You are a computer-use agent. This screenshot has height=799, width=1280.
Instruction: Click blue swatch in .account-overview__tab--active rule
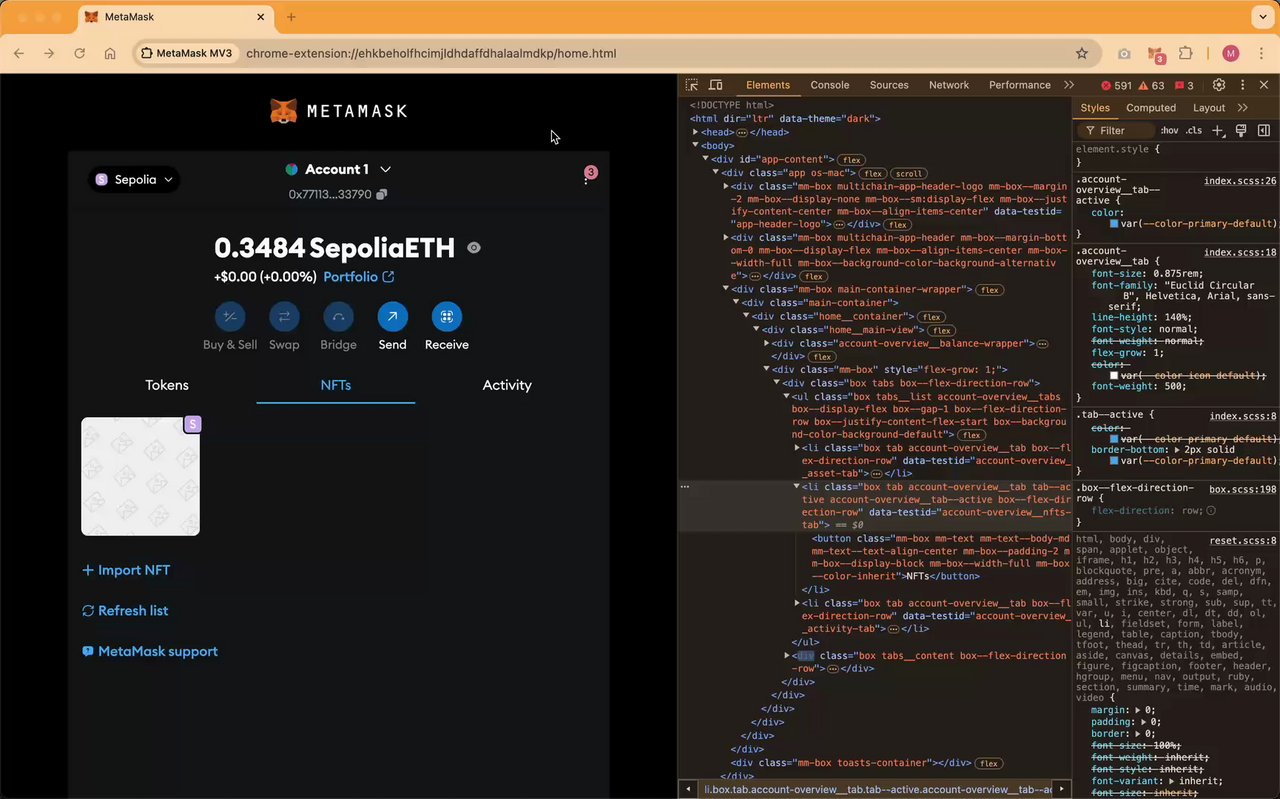tap(1114, 224)
